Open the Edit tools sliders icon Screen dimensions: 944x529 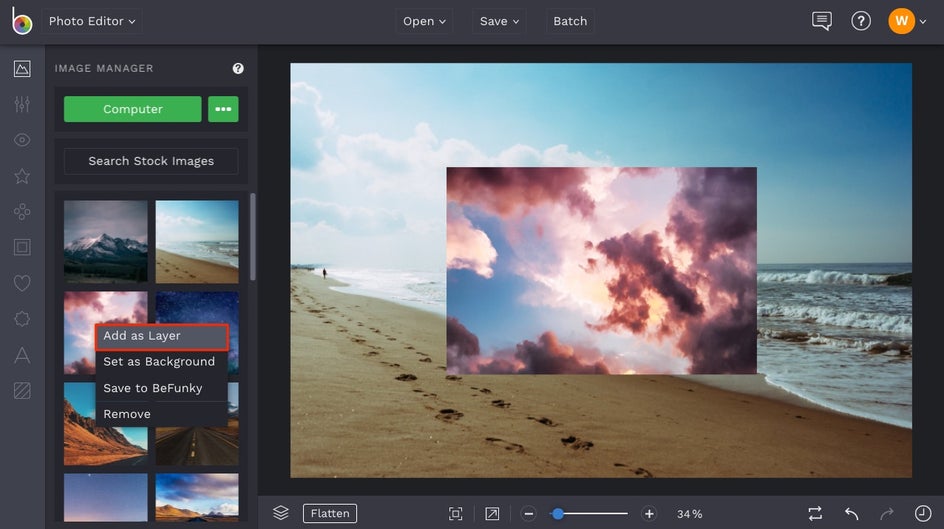tap(22, 104)
